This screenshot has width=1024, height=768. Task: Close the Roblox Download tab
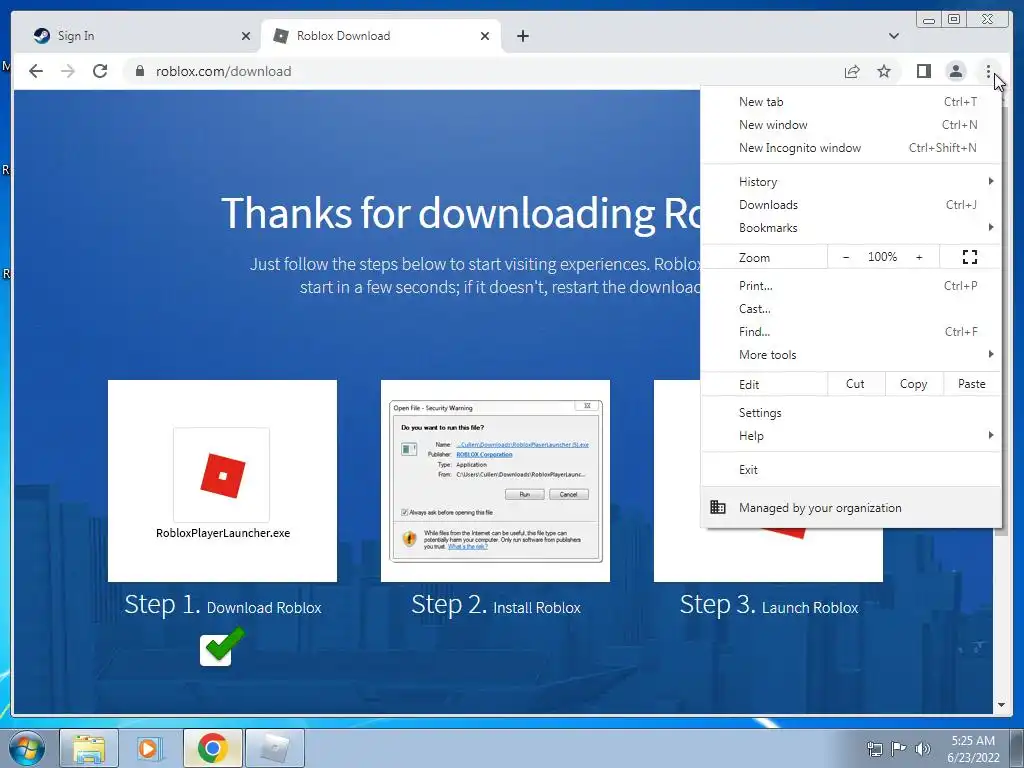click(485, 36)
